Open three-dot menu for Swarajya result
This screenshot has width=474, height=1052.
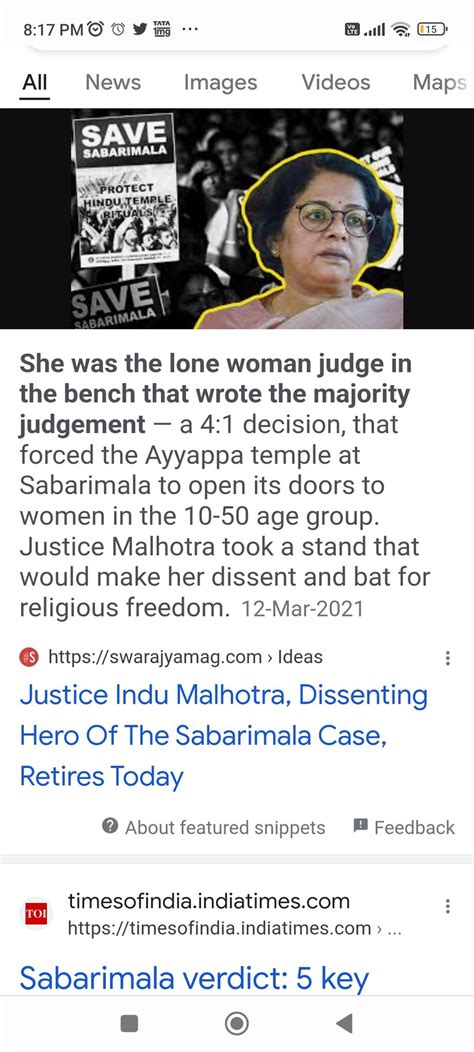(x=448, y=658)
